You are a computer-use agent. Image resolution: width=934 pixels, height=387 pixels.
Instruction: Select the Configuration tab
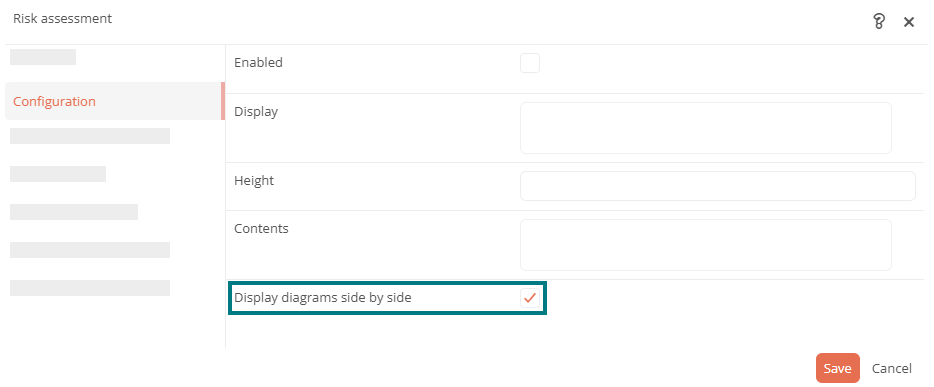114,101
